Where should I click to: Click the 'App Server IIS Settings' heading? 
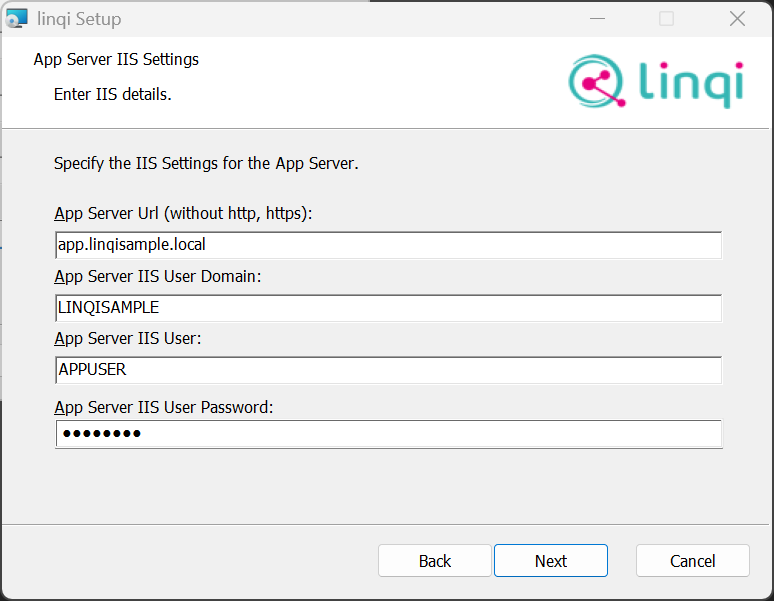(x=116, y=60)
